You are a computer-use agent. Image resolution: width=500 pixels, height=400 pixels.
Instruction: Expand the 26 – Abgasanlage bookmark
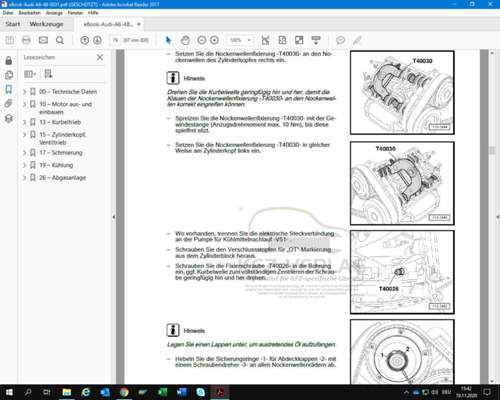(x=24, y=178)
